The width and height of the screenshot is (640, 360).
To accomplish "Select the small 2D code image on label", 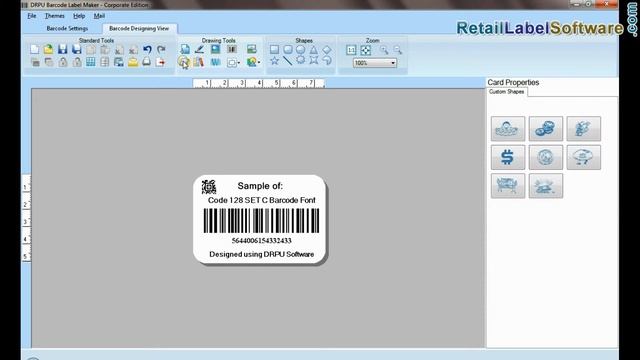I will coord(209,187).
